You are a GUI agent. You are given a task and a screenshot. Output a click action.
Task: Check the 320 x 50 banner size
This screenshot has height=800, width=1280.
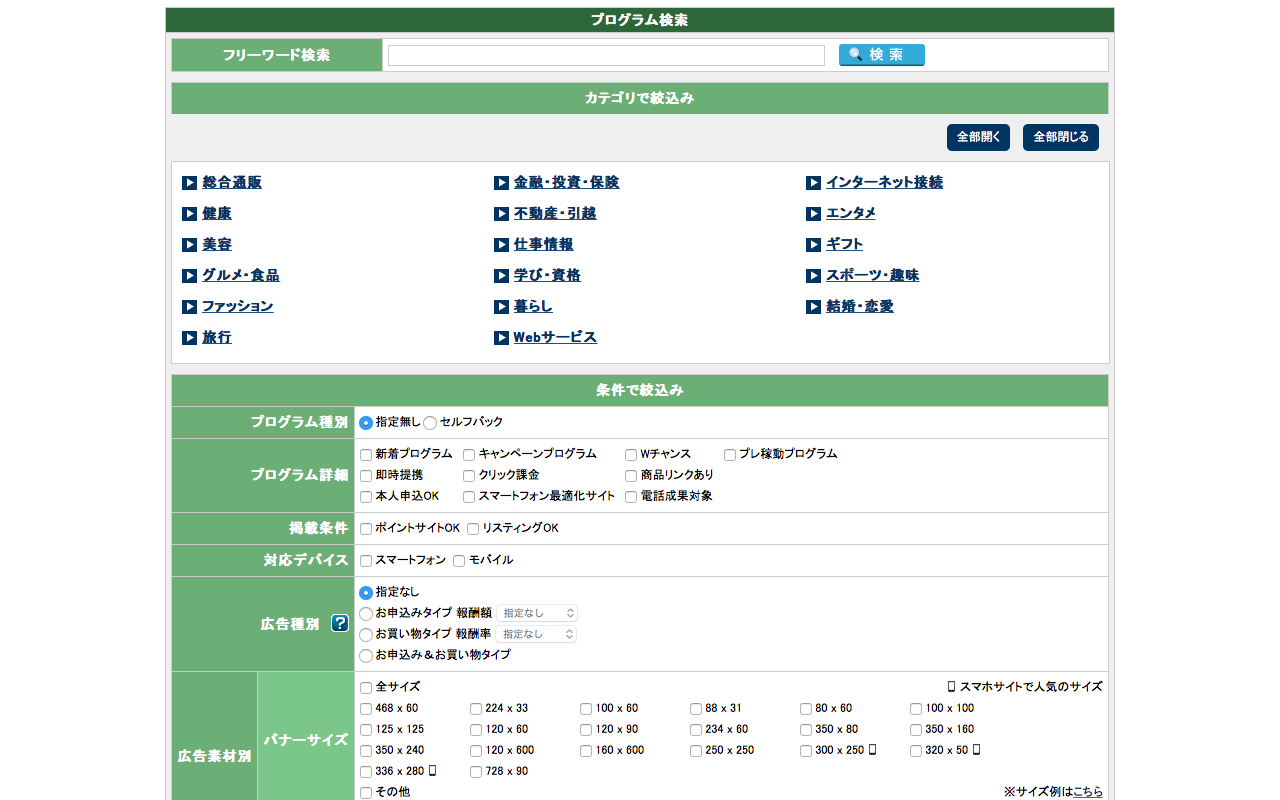coord(916,751)
